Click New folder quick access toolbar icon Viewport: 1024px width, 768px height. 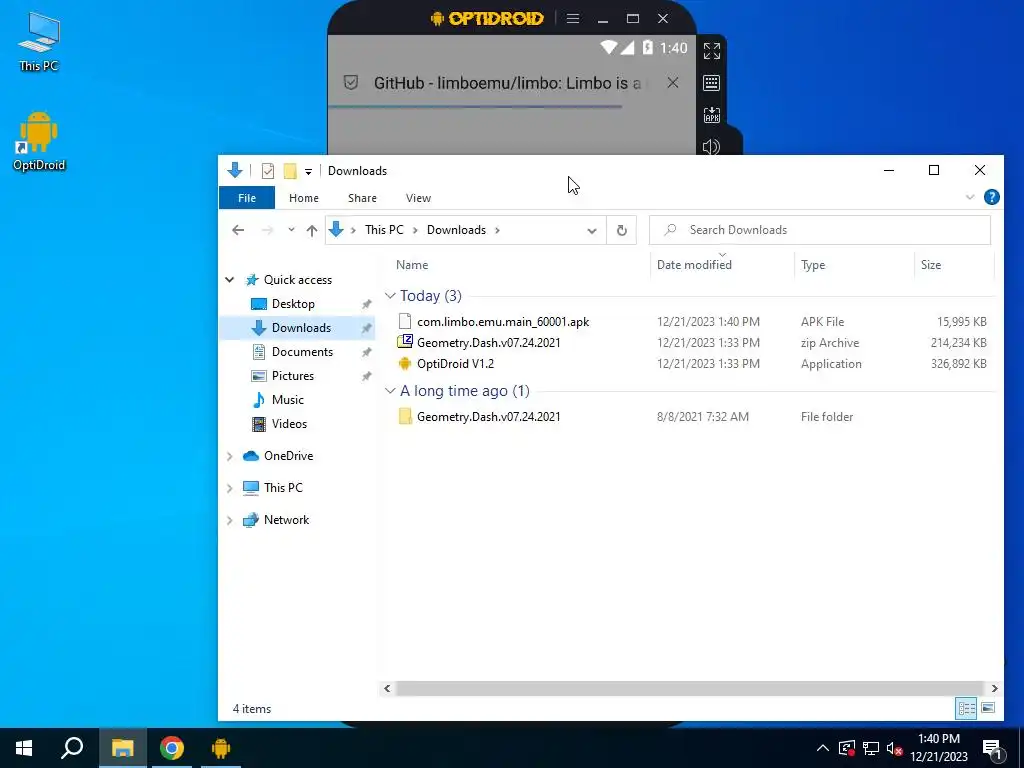[x=290, y=171]
